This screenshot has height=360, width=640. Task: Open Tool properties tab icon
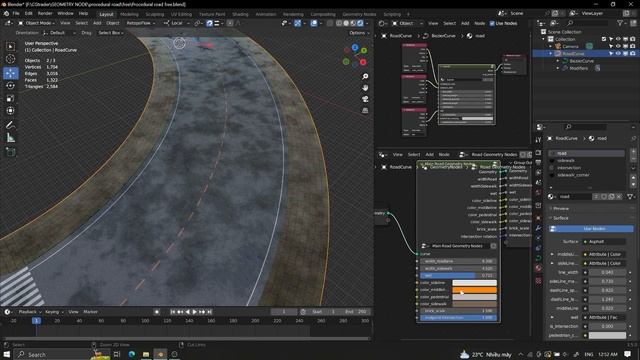(538, 140)
